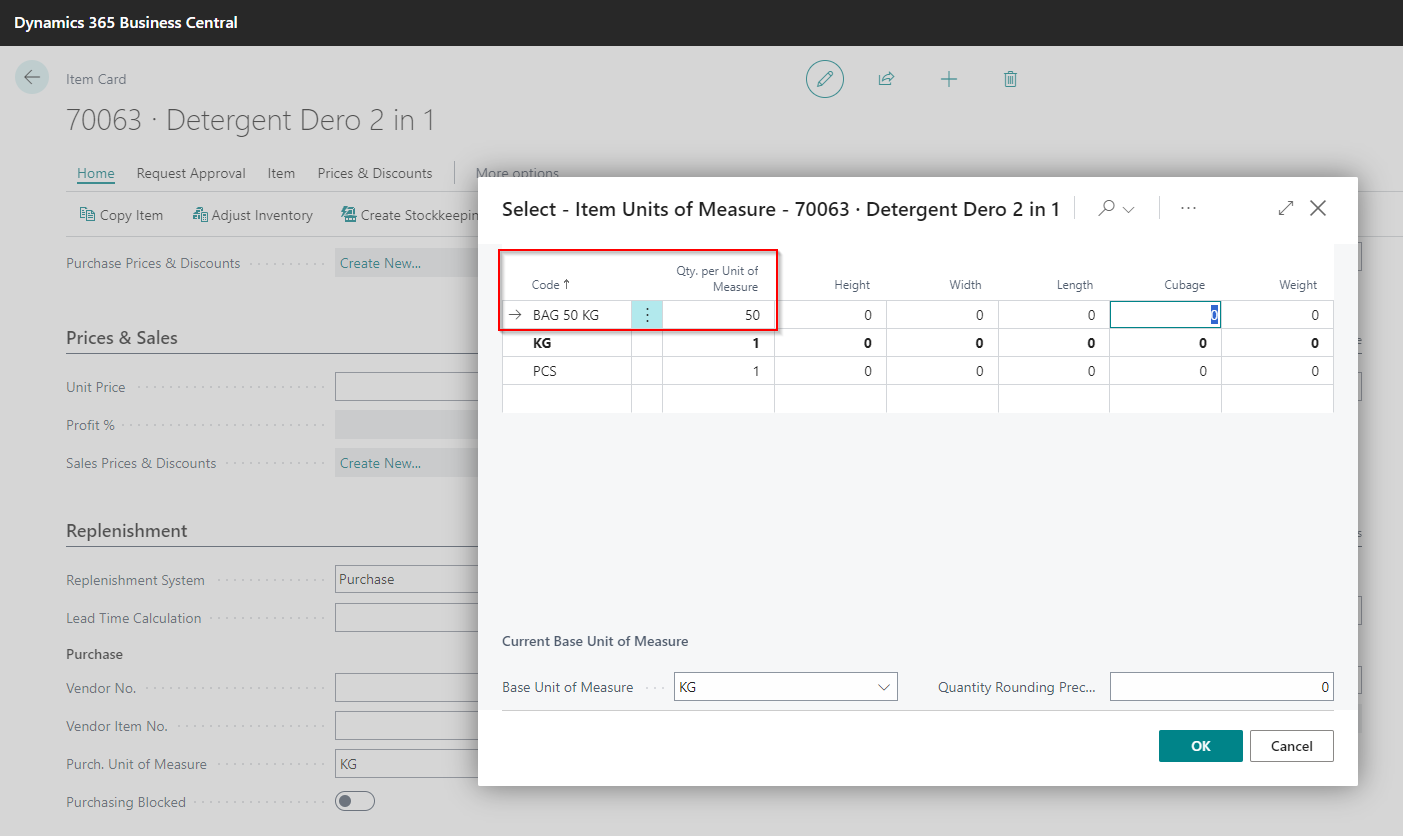This screenshot has height=836, width=1403.
Task: Click the Width column header
Action: pyautogui.click(x=965, y=285)
